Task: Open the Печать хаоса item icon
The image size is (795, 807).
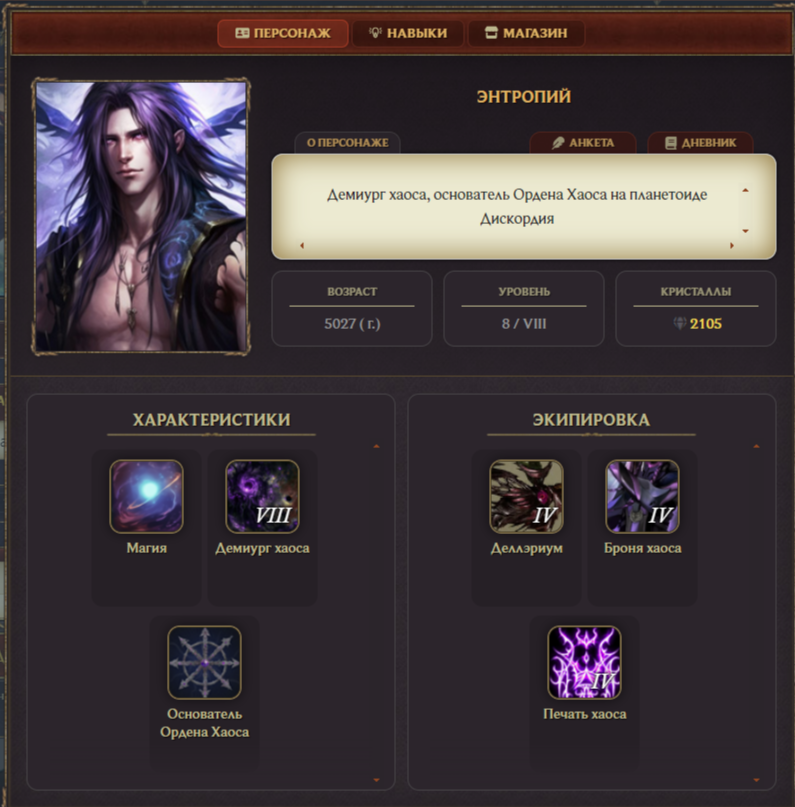Action: click(585, 662)
